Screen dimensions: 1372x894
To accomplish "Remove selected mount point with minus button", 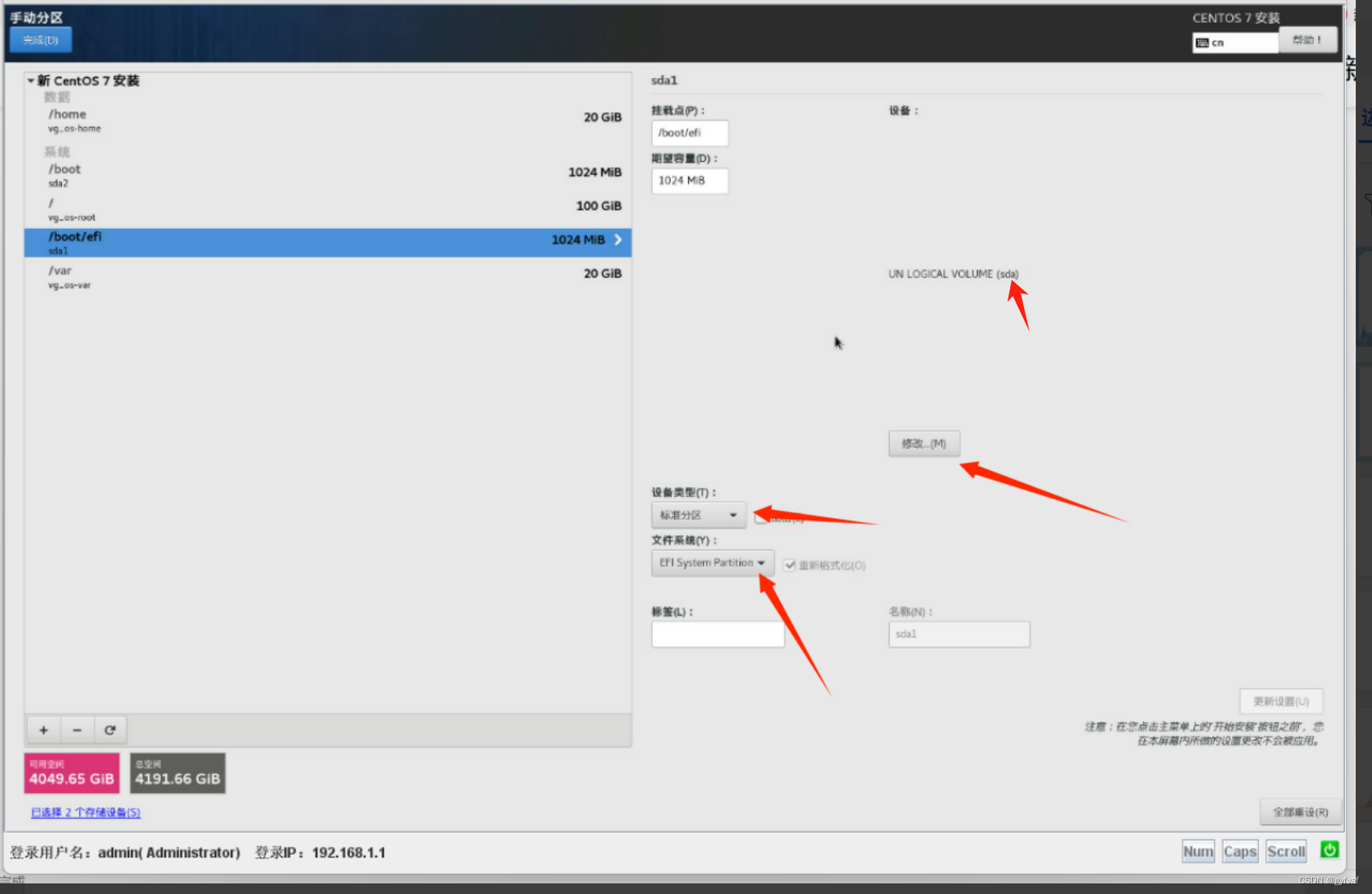I will tap(77, 730).
